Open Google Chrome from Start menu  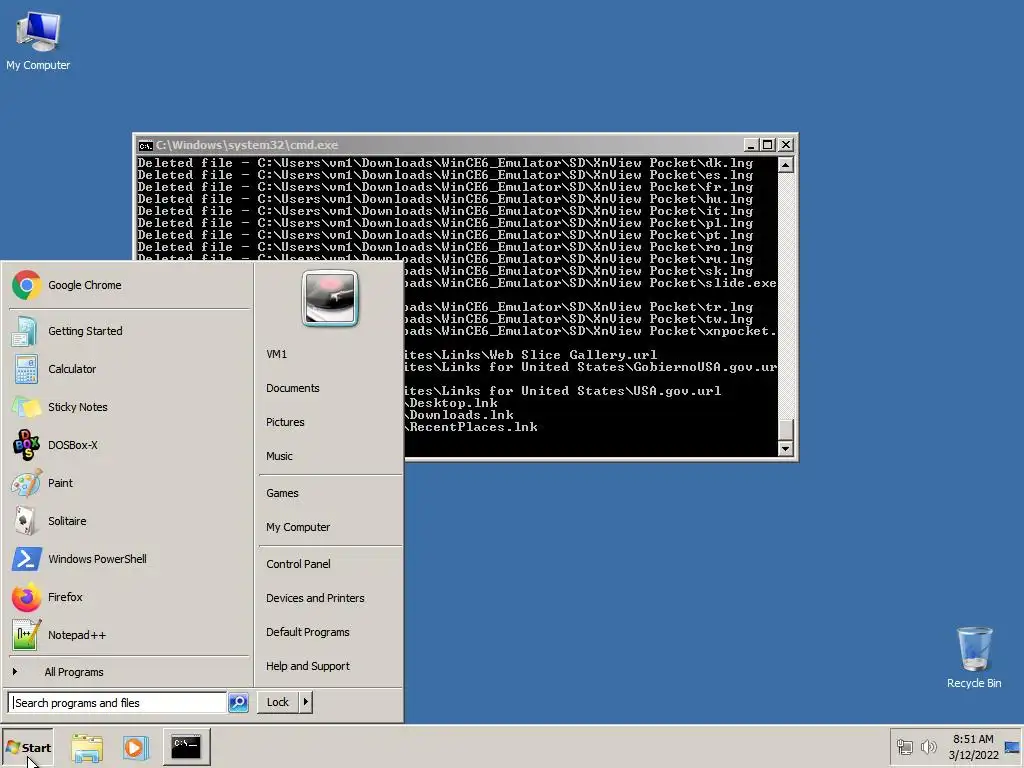point(129,285)
